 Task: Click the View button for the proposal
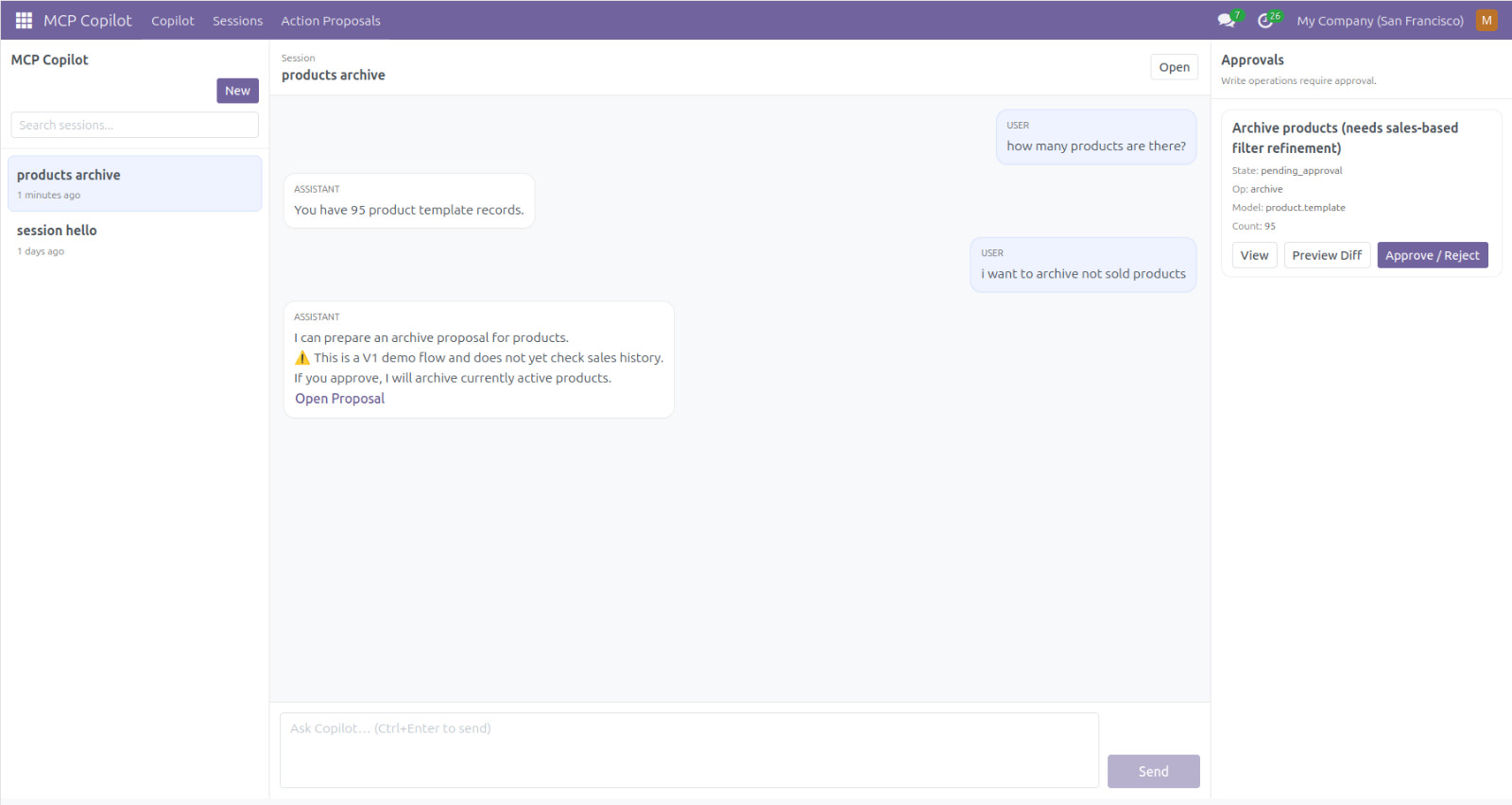[x=1254, y=255]
